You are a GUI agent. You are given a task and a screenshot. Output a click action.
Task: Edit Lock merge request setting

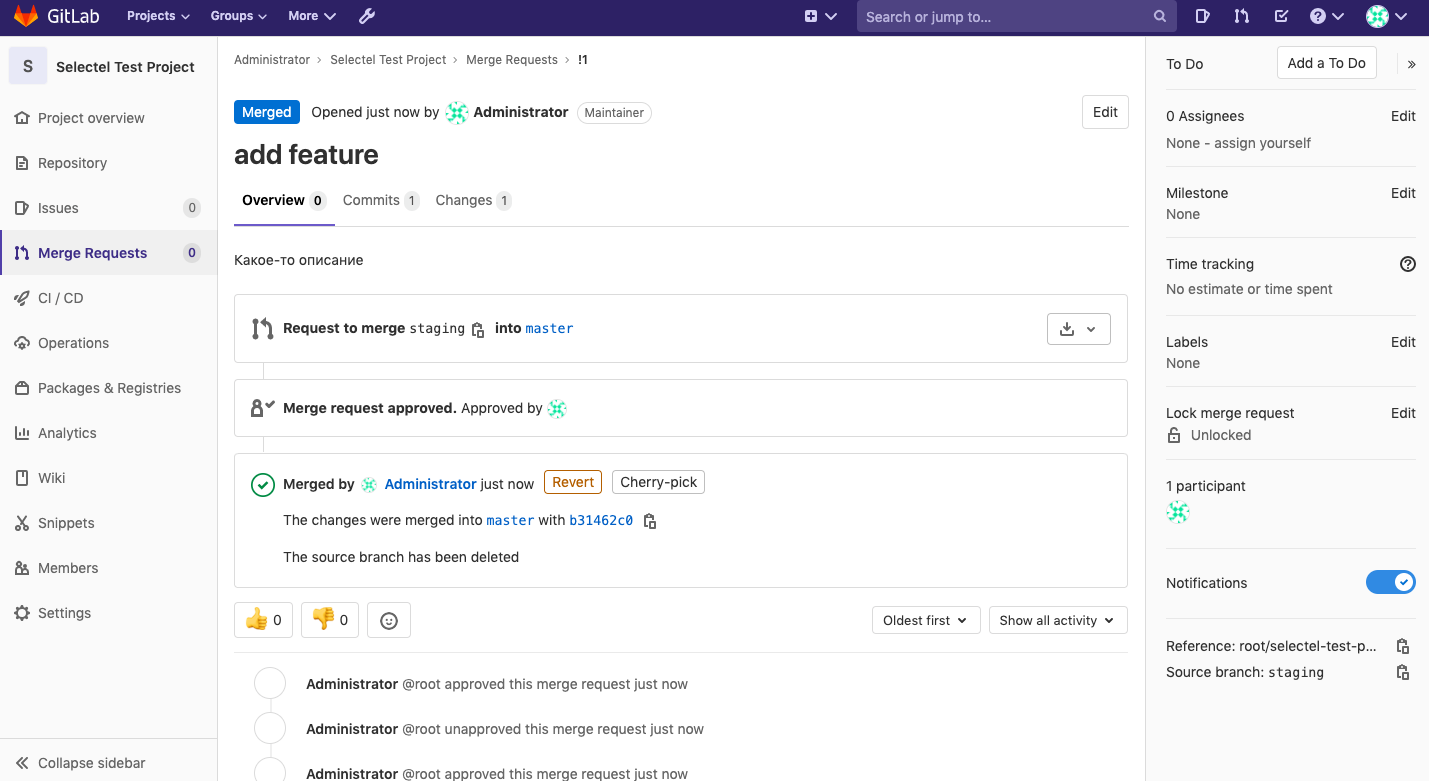[x=1403, y=413]
